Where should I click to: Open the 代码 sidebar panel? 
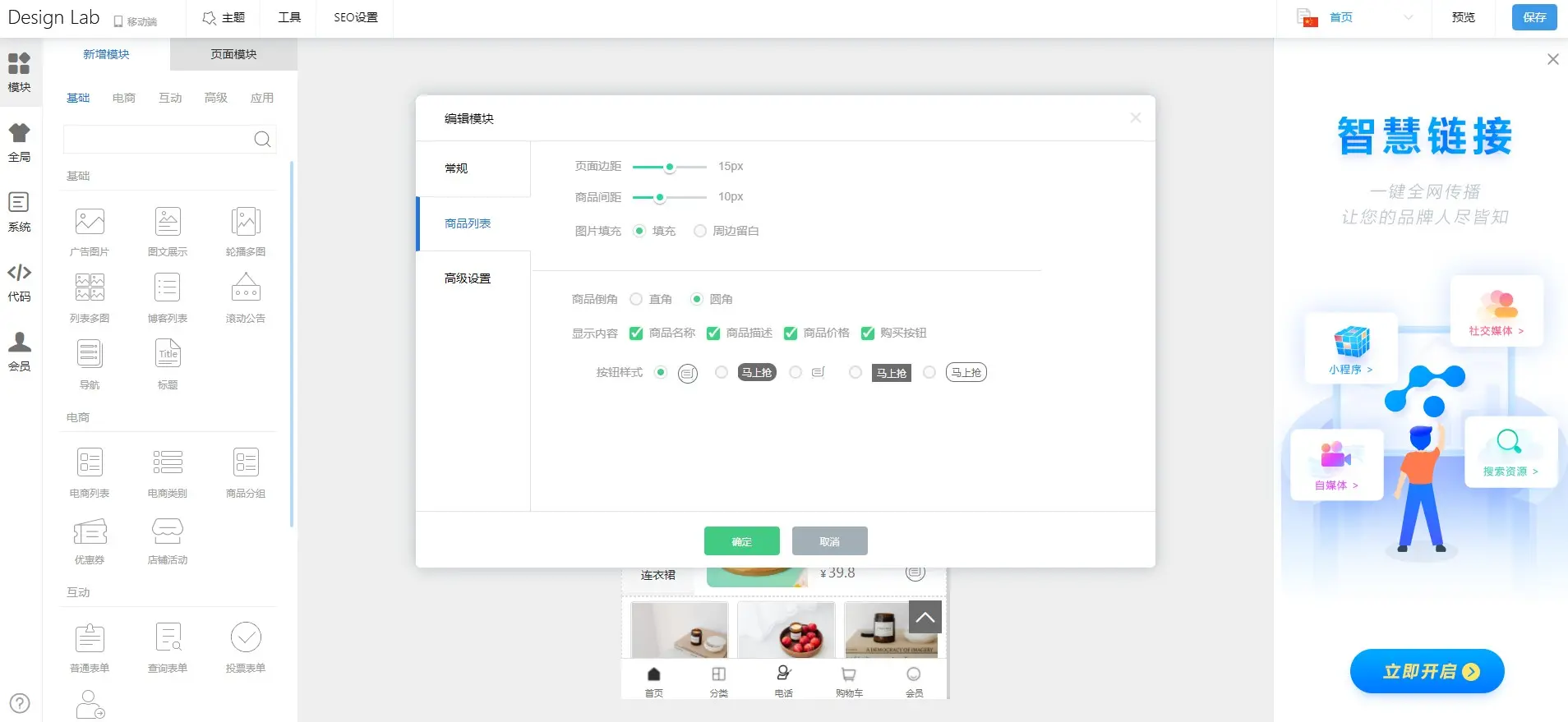point(19,283)
